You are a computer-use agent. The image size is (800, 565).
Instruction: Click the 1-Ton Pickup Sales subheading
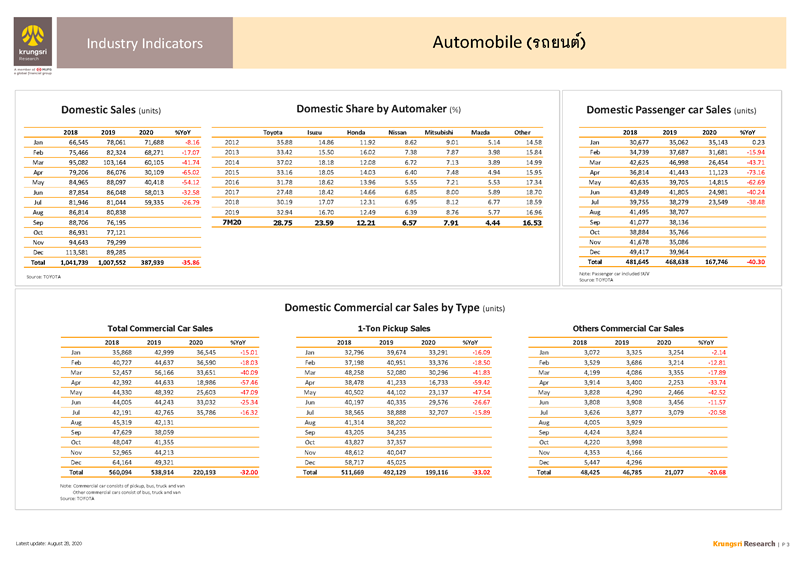pyautogui.click(x=393, y=328)
